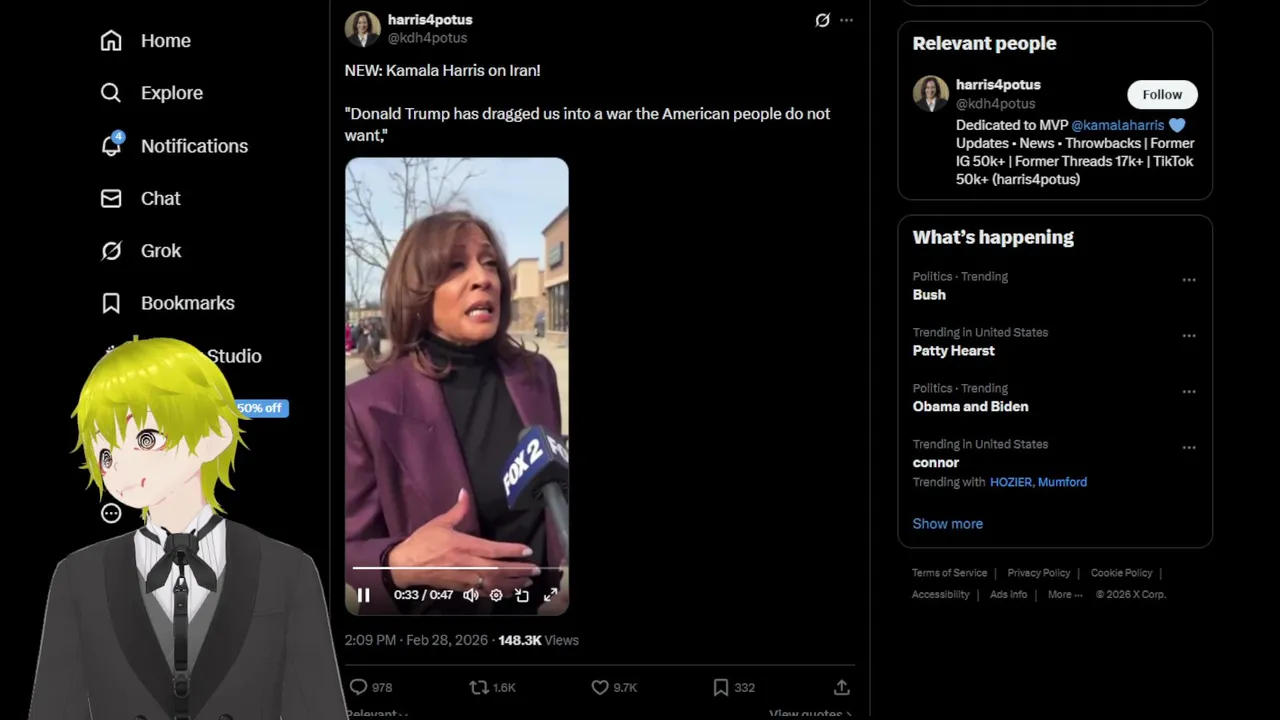Open the Accessibility footer link
The image size is (1280, 720).
(x=940, y=594)
